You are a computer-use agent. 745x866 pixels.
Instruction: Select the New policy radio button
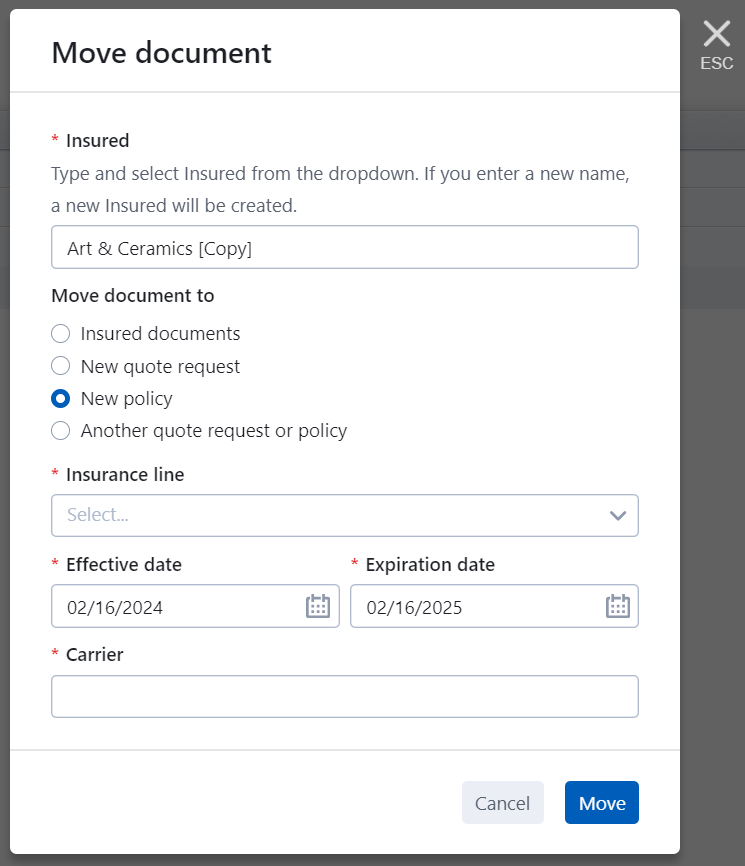tap(61, 399)
